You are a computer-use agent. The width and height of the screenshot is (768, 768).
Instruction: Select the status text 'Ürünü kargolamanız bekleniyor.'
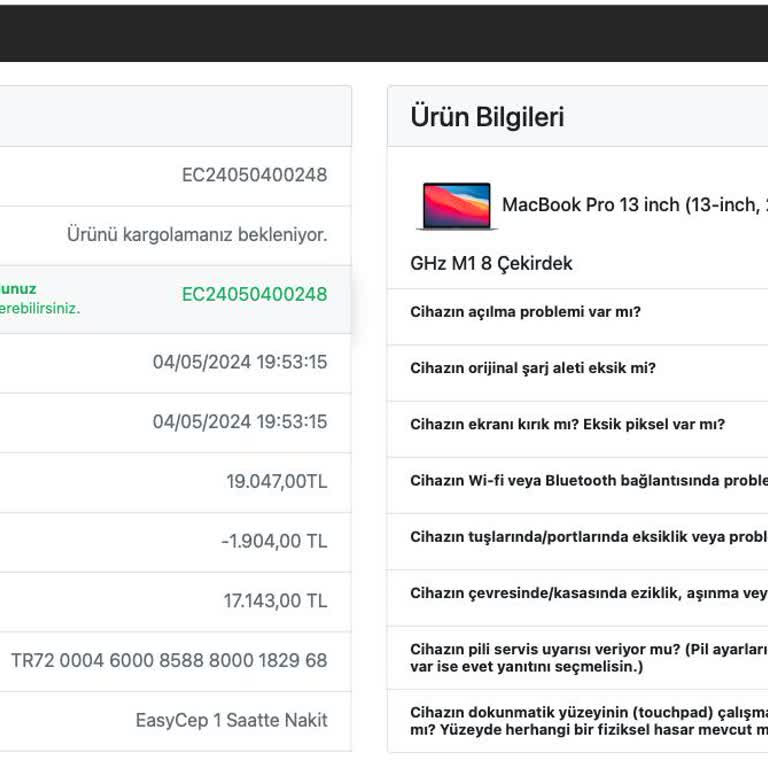tap(197, 234)
